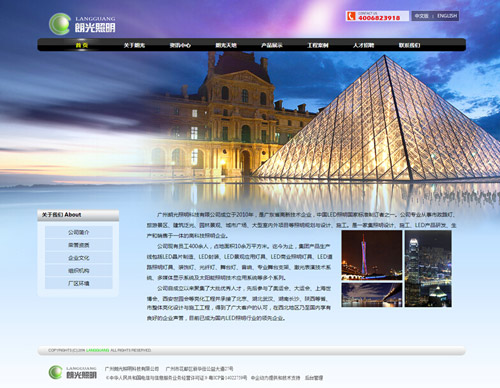Select 组织机构 in About sidebar

79,270
